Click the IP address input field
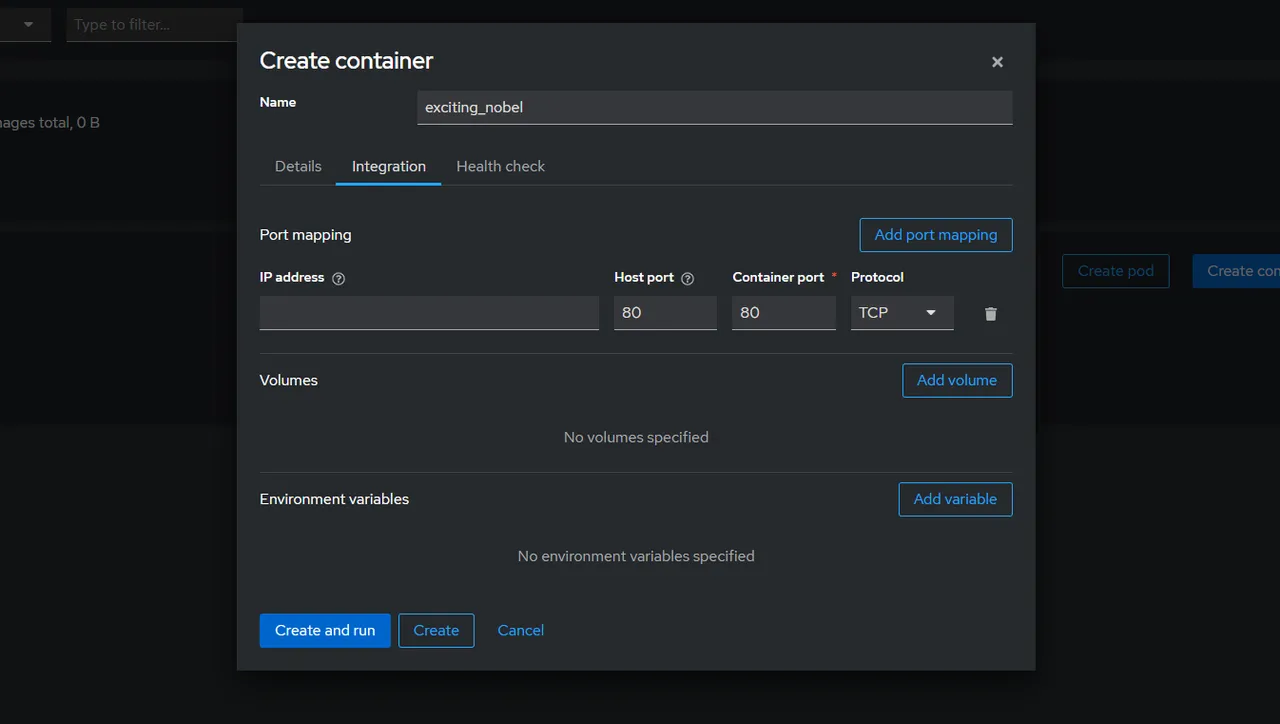The image size is (1280, 724). point(429,313)
